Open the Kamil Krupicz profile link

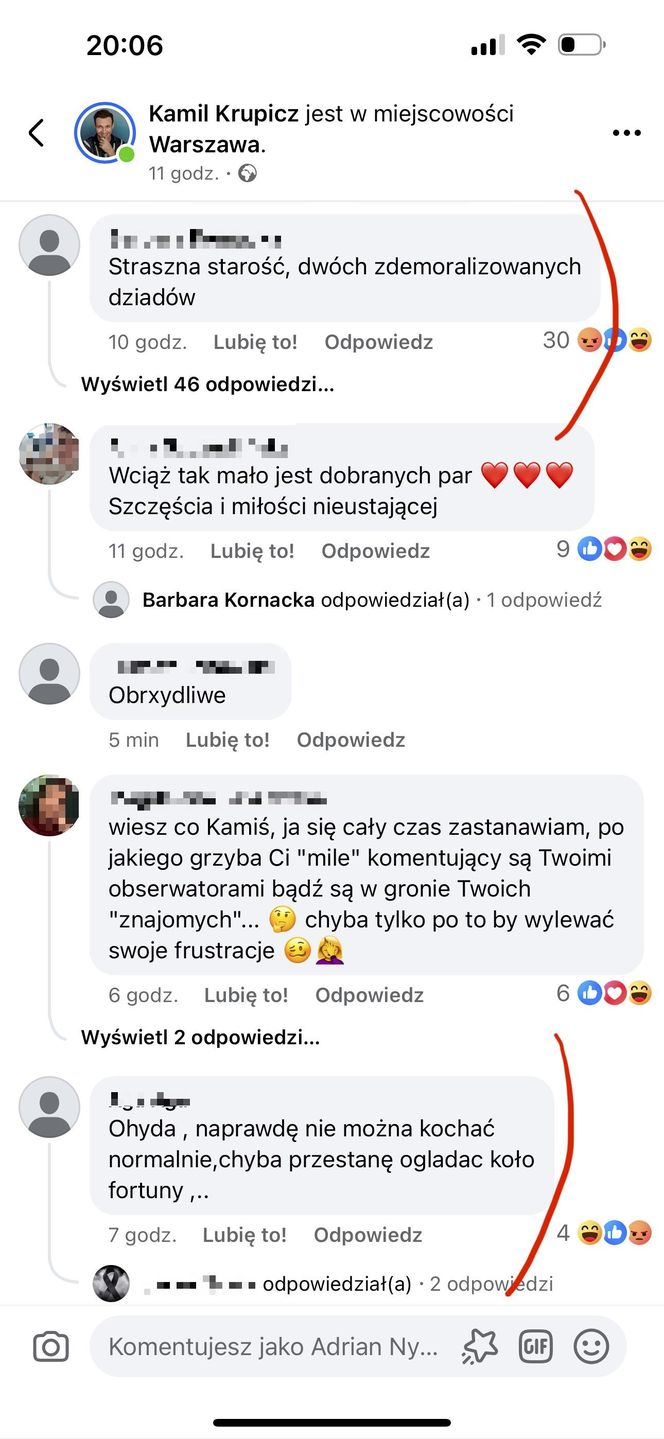point(224,113)
